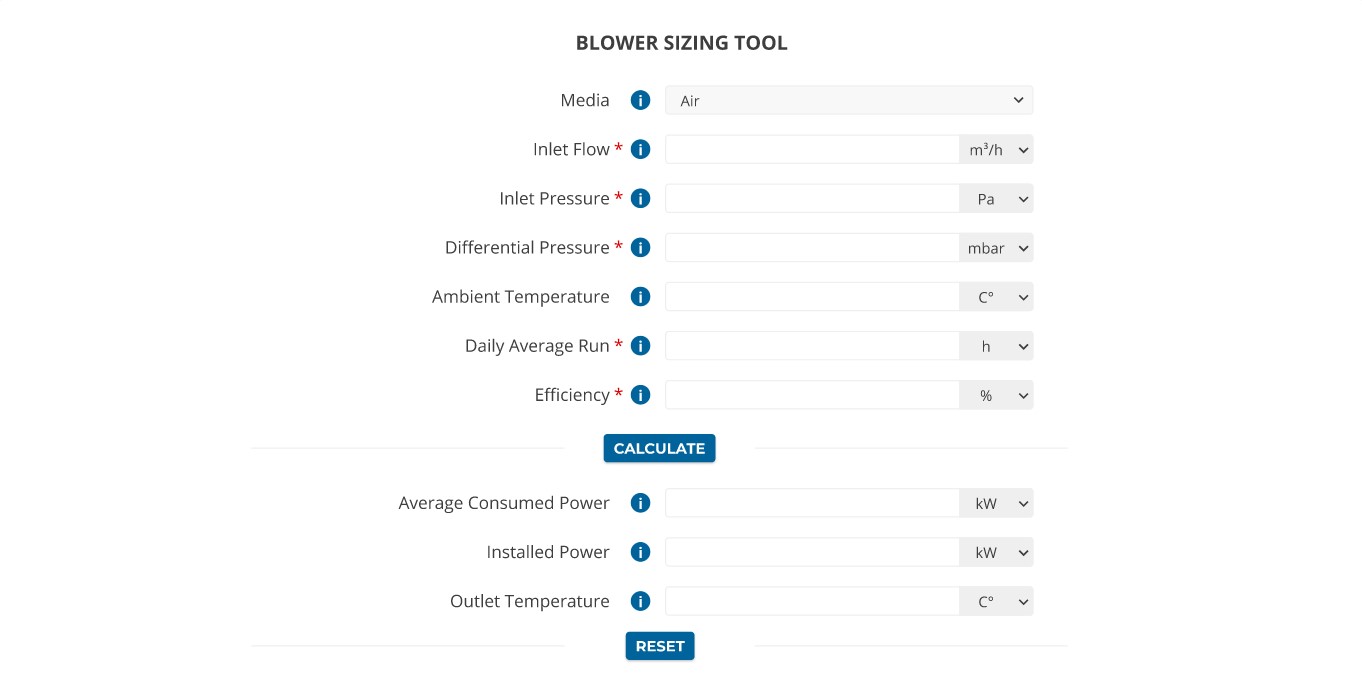Click the Efficiency input field
The image size is (1362, 684).
pos(812,394)
